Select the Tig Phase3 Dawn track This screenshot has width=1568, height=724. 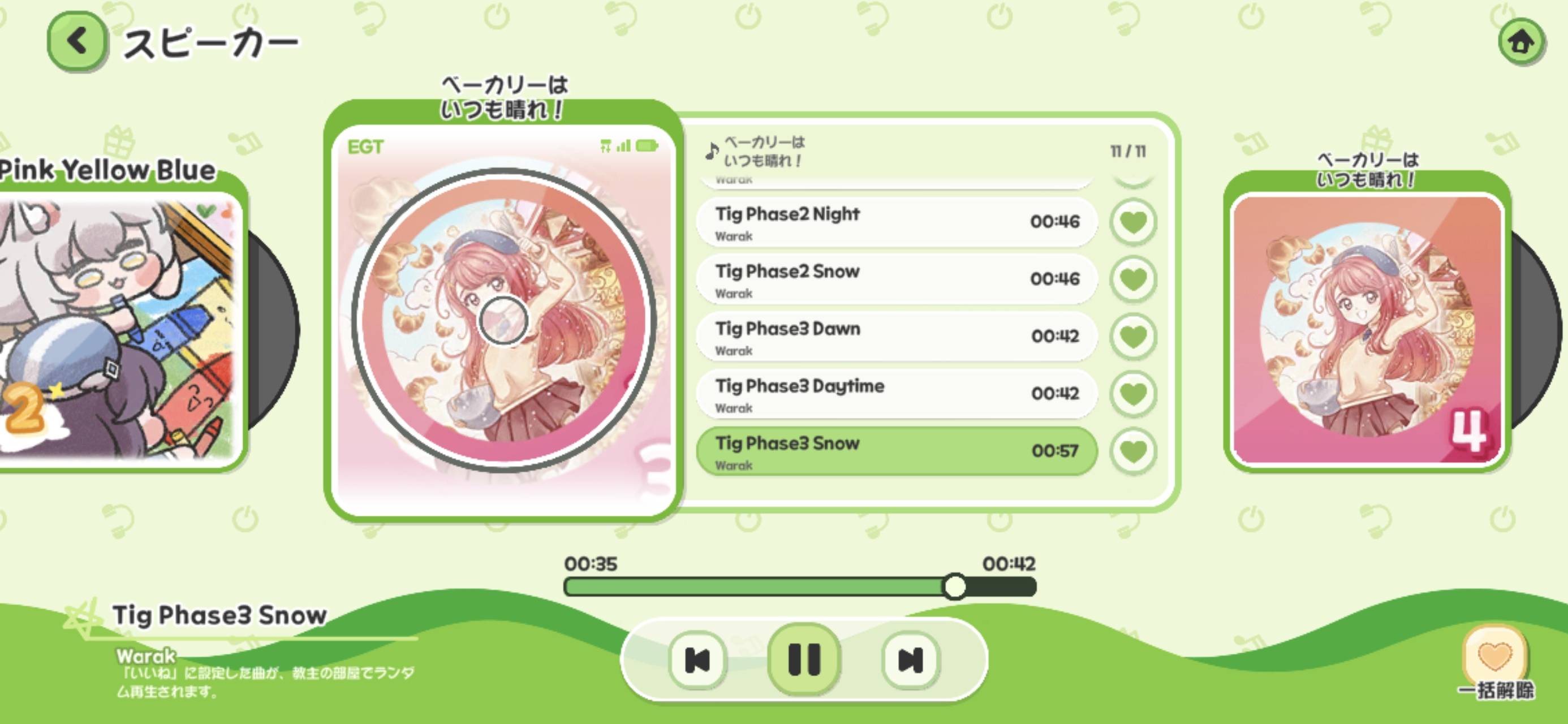click(x=897, y=337)
